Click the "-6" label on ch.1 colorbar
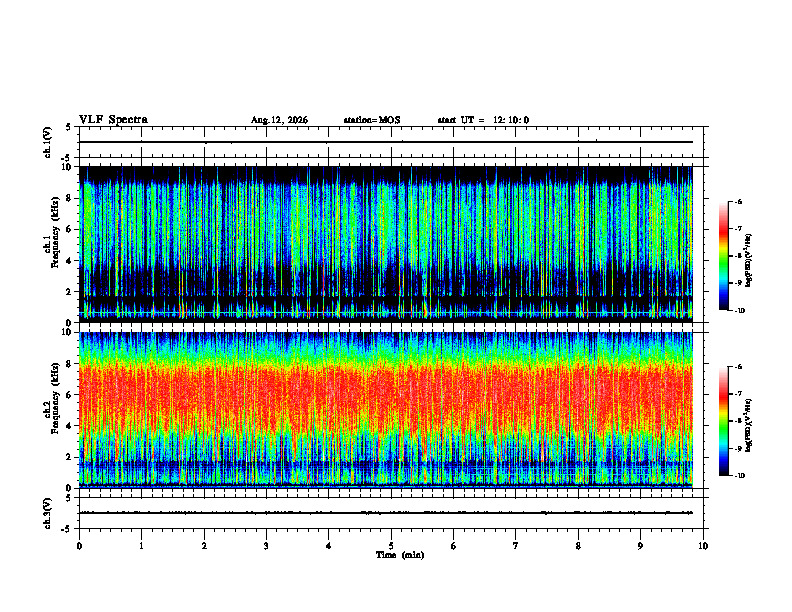Image resolution: width=792 pixels, height=612 pixels. click(x=739, y=202)
